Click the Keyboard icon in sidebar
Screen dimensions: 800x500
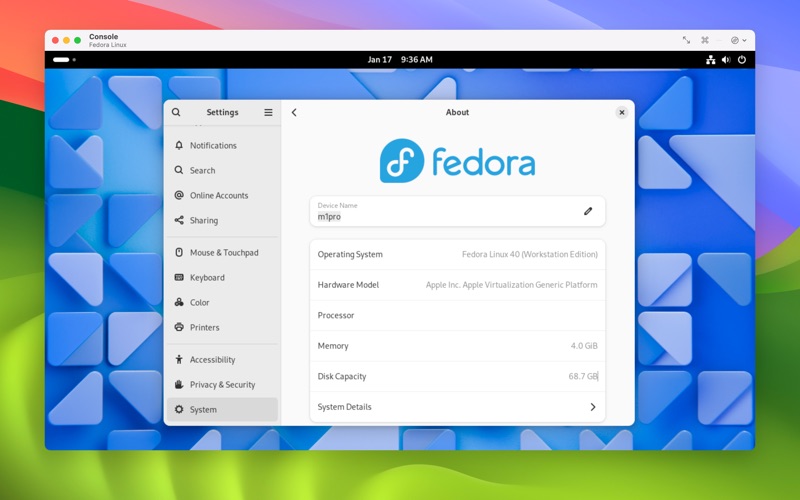click(x=179, y=277)
